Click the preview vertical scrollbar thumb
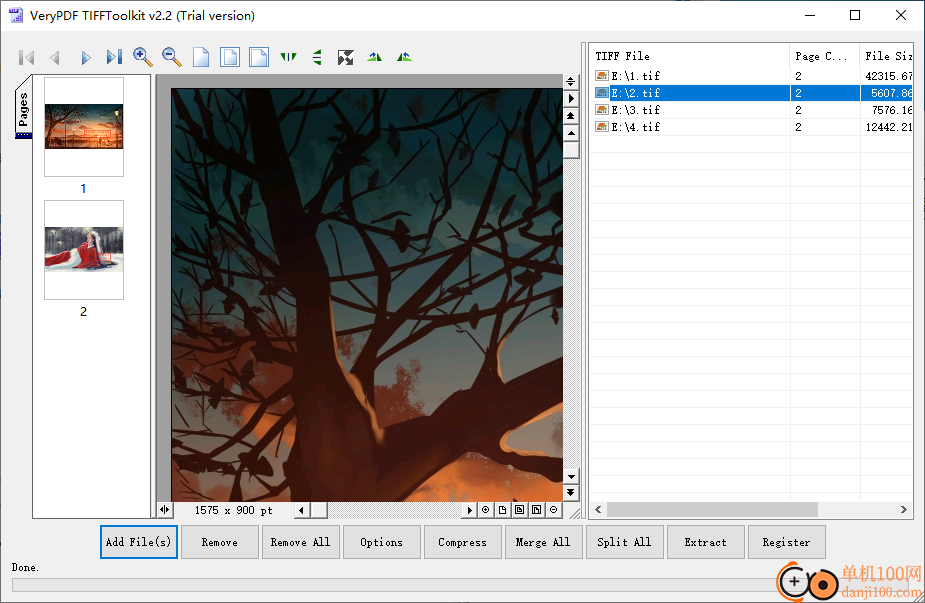 tap(570, 150)
